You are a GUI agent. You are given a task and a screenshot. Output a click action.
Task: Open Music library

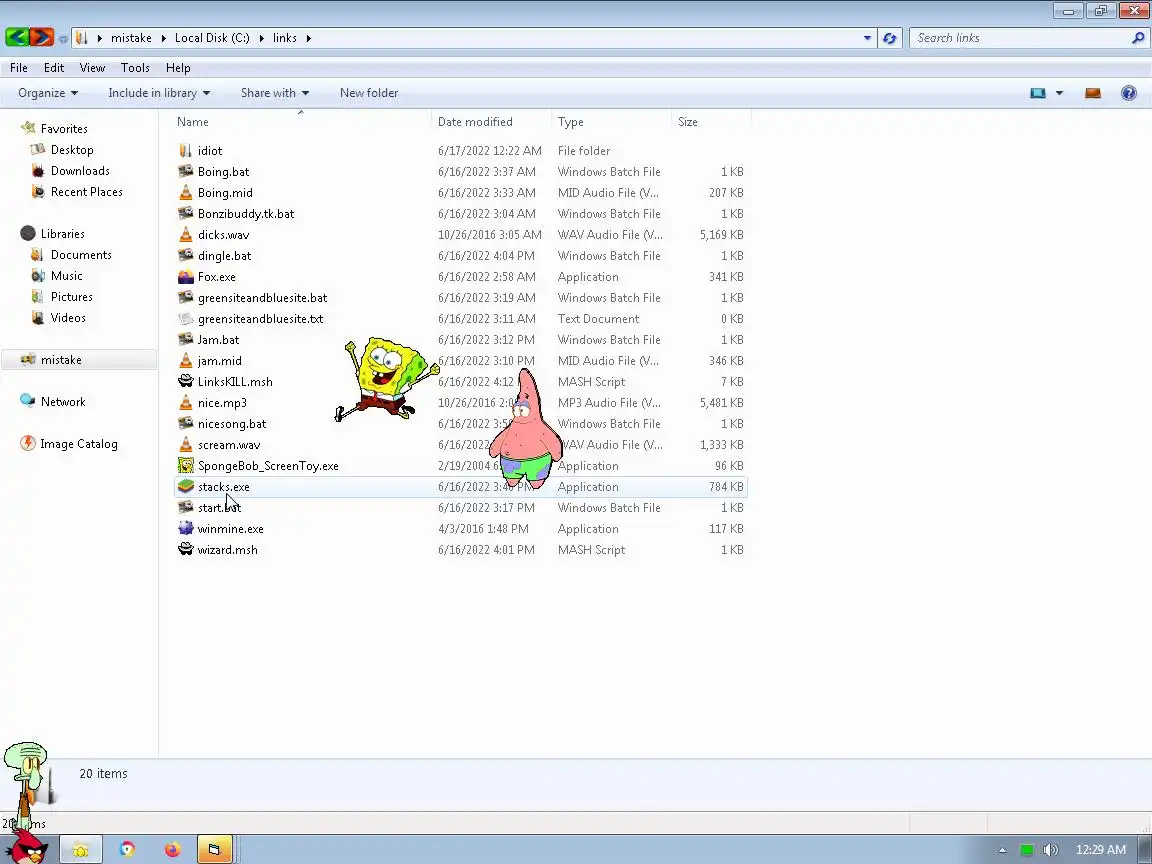pyautogui.click(x=66, y=276)
